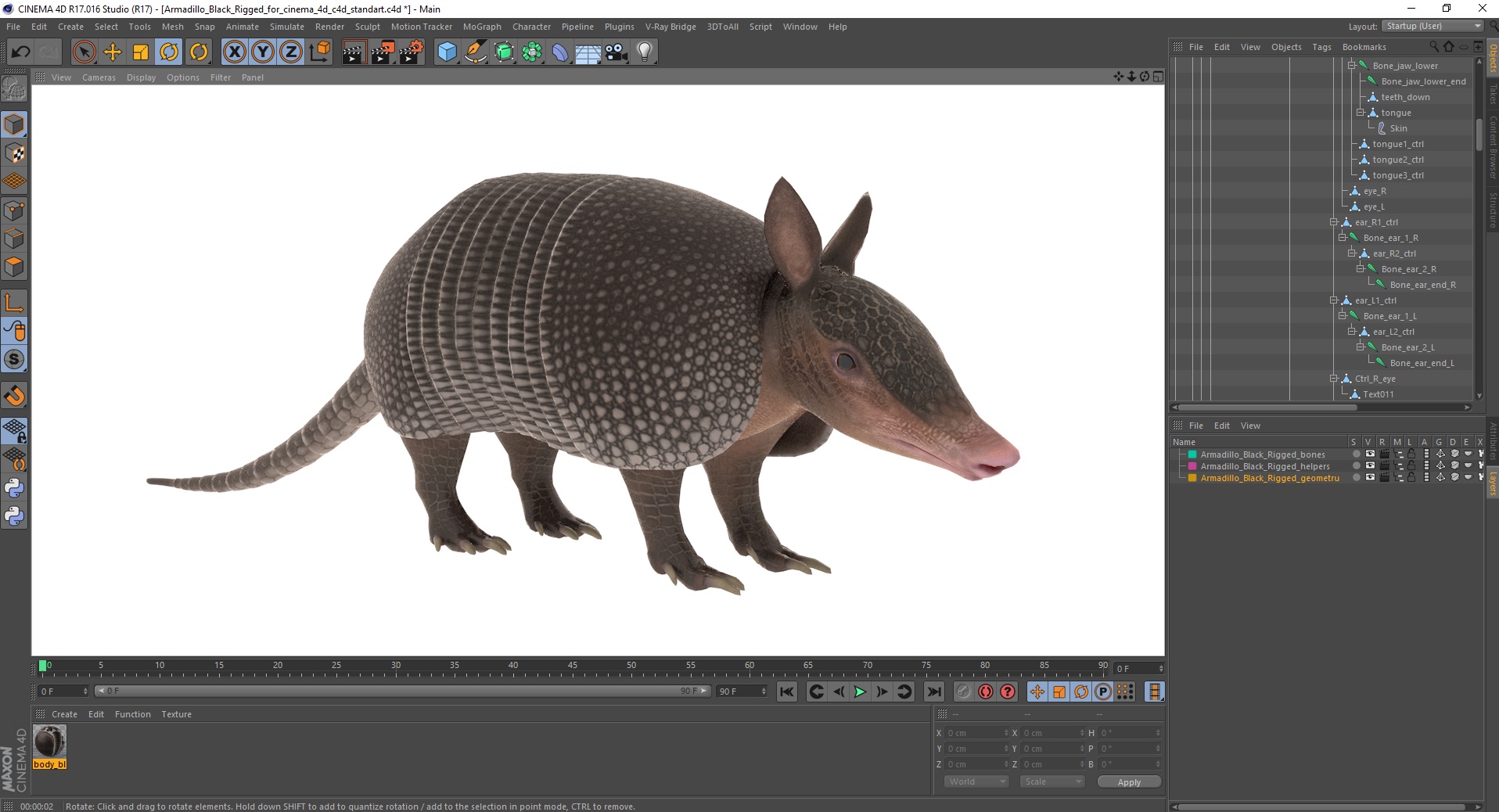Select Model mode in left toolbar
Screen dimensions: 1499x812
14,124
